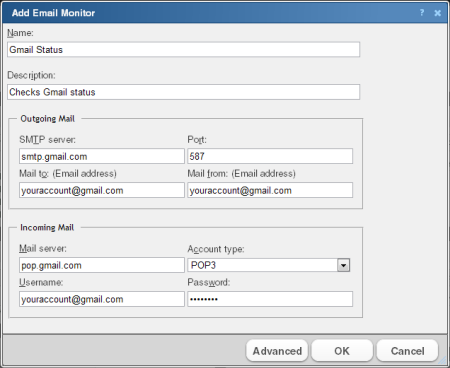Click the Outgoing Mail group label

[48, 119]
